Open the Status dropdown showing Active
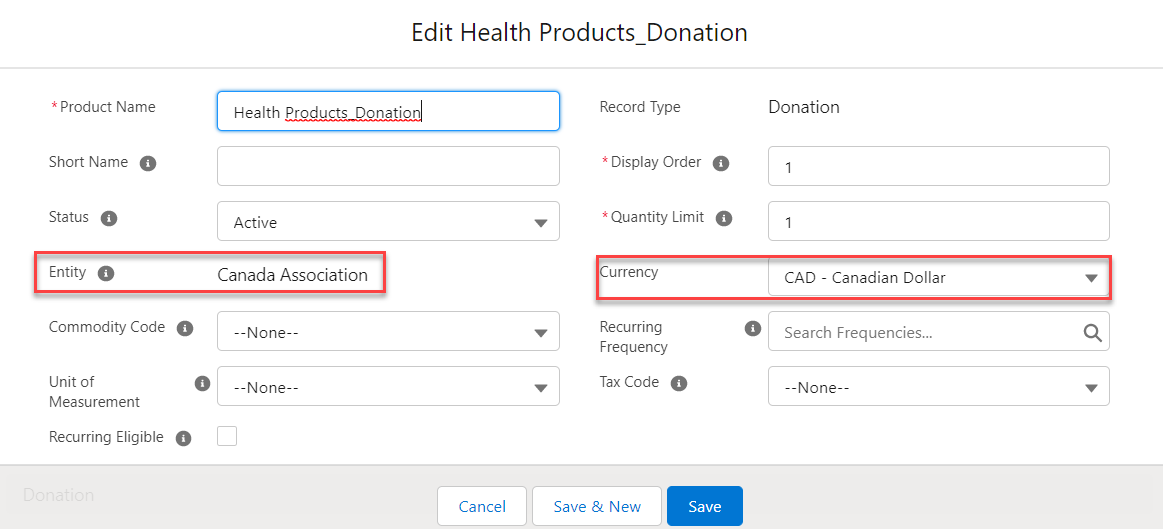 point(388,222)
